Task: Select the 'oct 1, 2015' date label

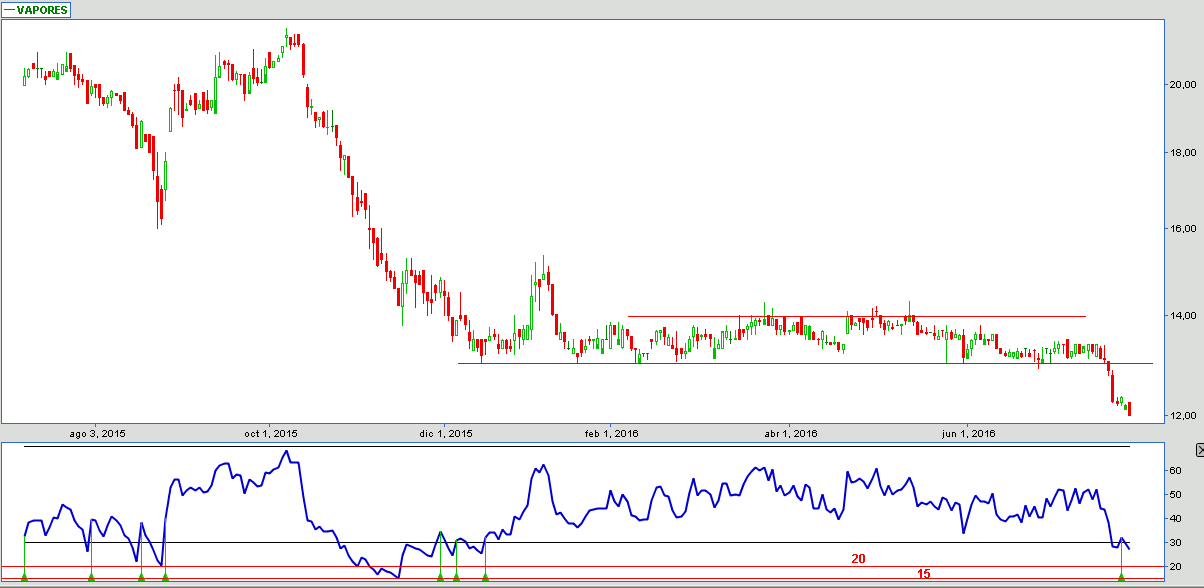Action: pos(270,433)
